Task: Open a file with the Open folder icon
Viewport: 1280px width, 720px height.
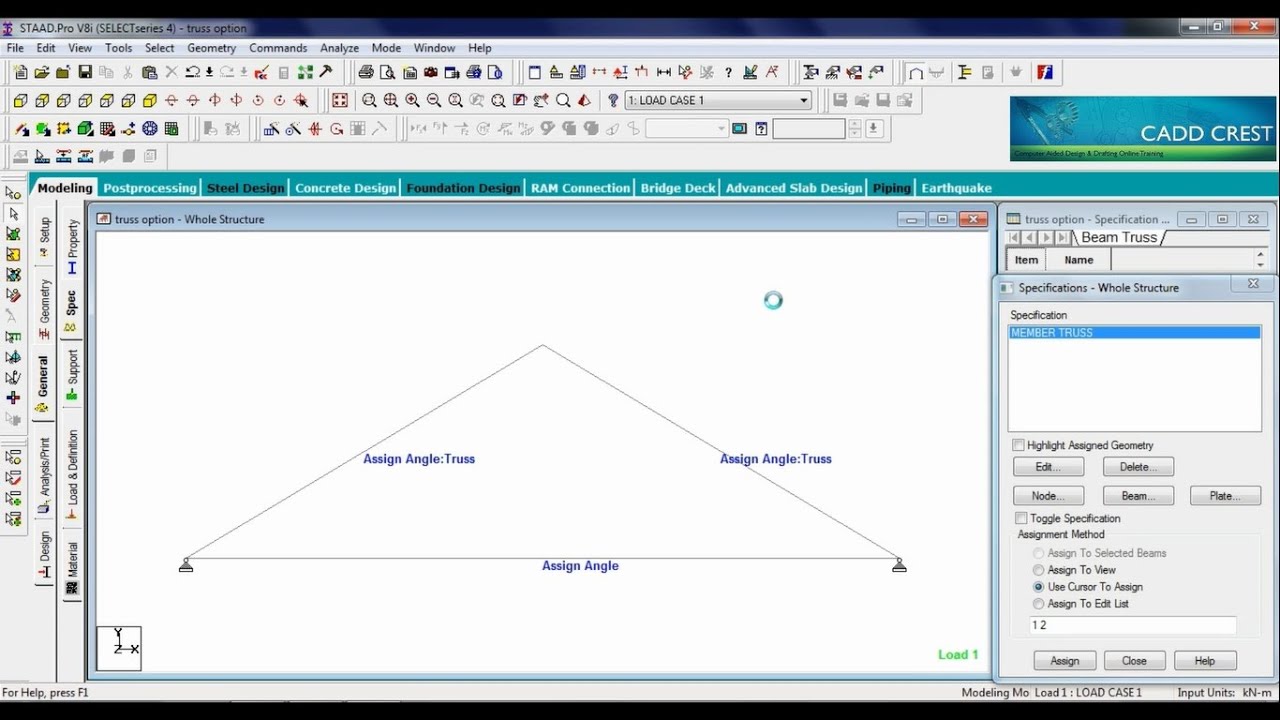Action: pos(42,72)
